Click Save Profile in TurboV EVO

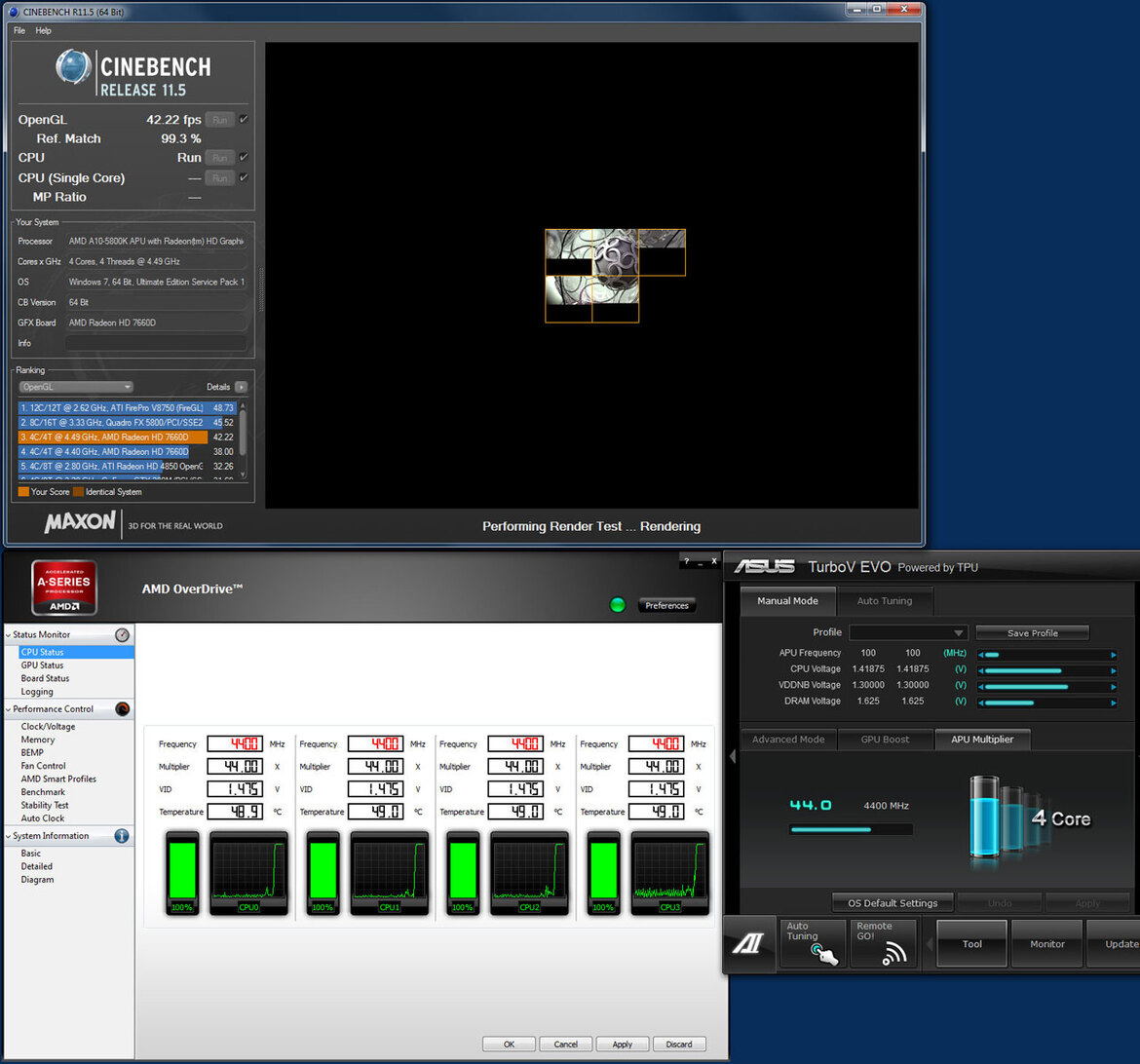pyautogui.click(x=1033, y=632)
